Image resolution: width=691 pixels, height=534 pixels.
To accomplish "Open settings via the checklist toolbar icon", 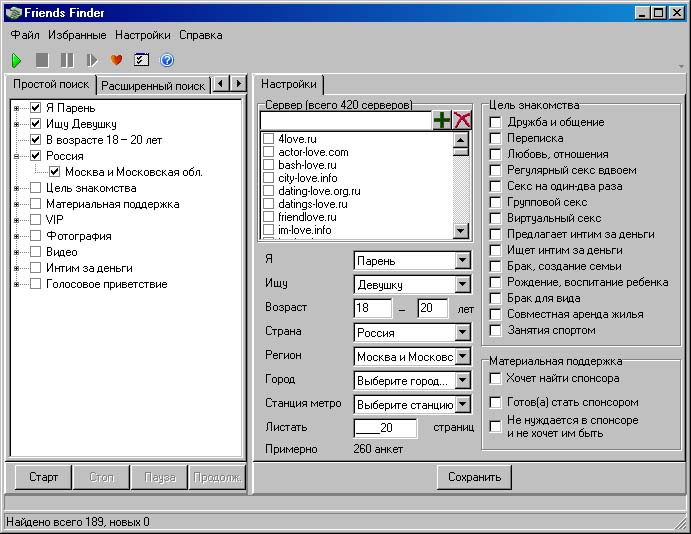I will 142,60.
